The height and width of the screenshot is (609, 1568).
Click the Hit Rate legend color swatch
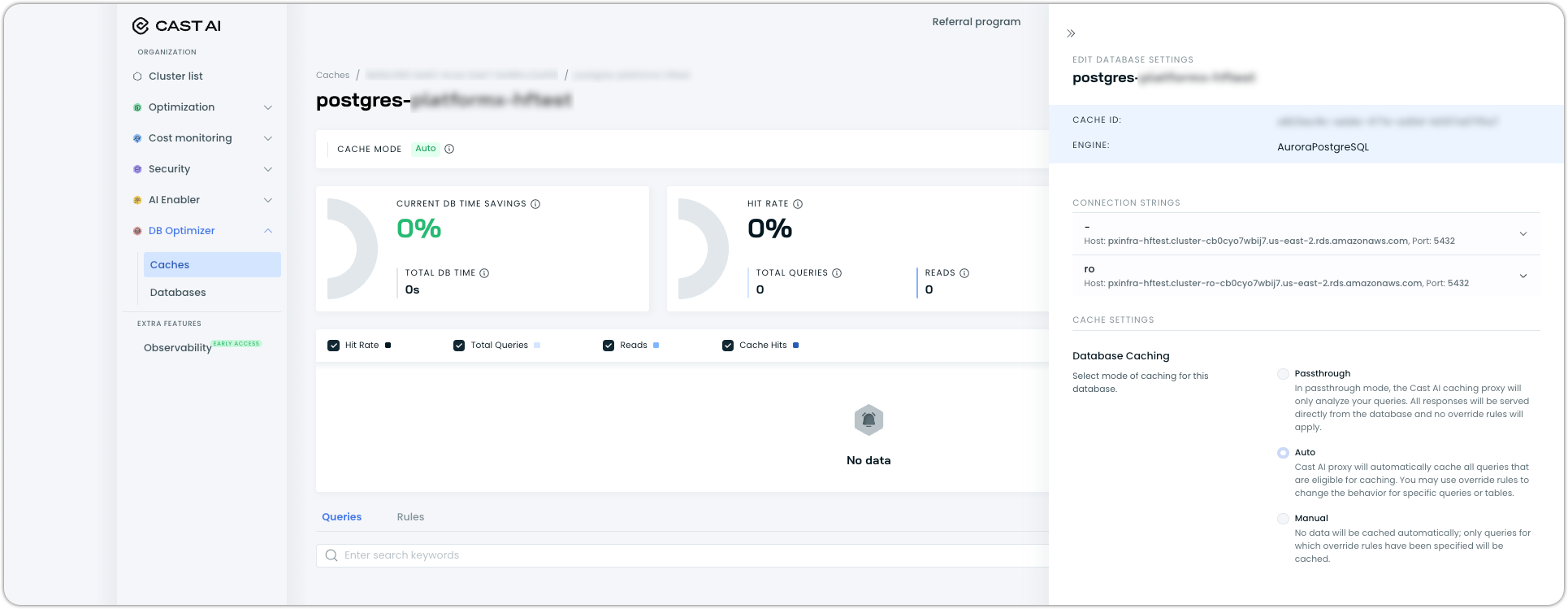point(388,346)
